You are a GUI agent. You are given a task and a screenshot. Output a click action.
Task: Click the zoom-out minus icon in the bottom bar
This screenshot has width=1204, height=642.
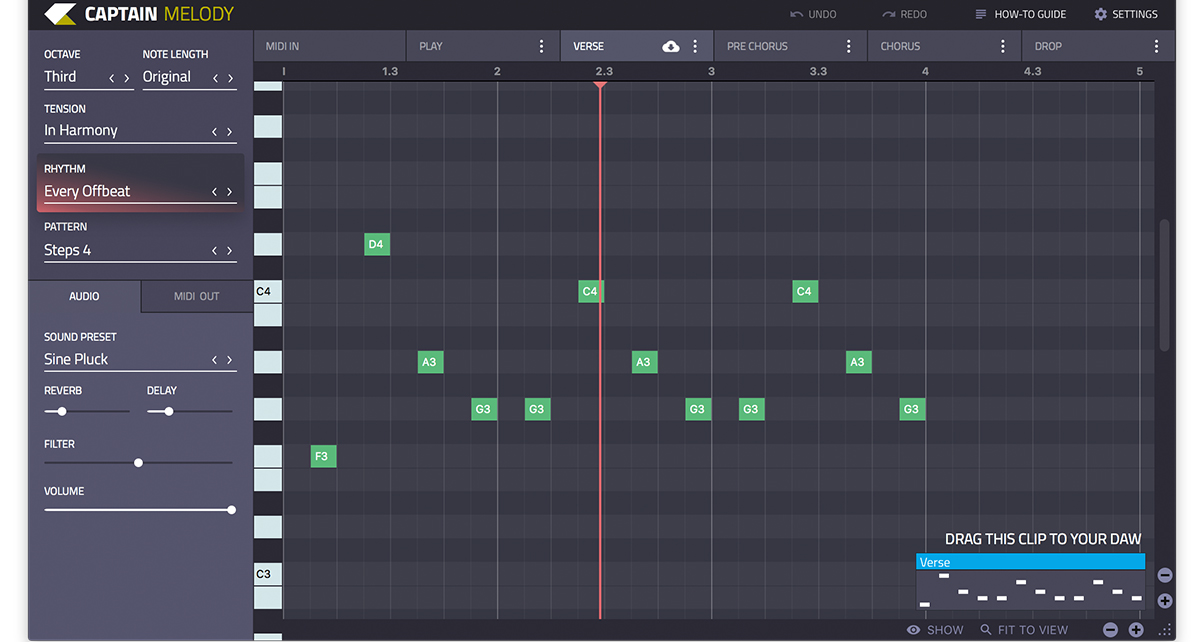pos(1110,630)
